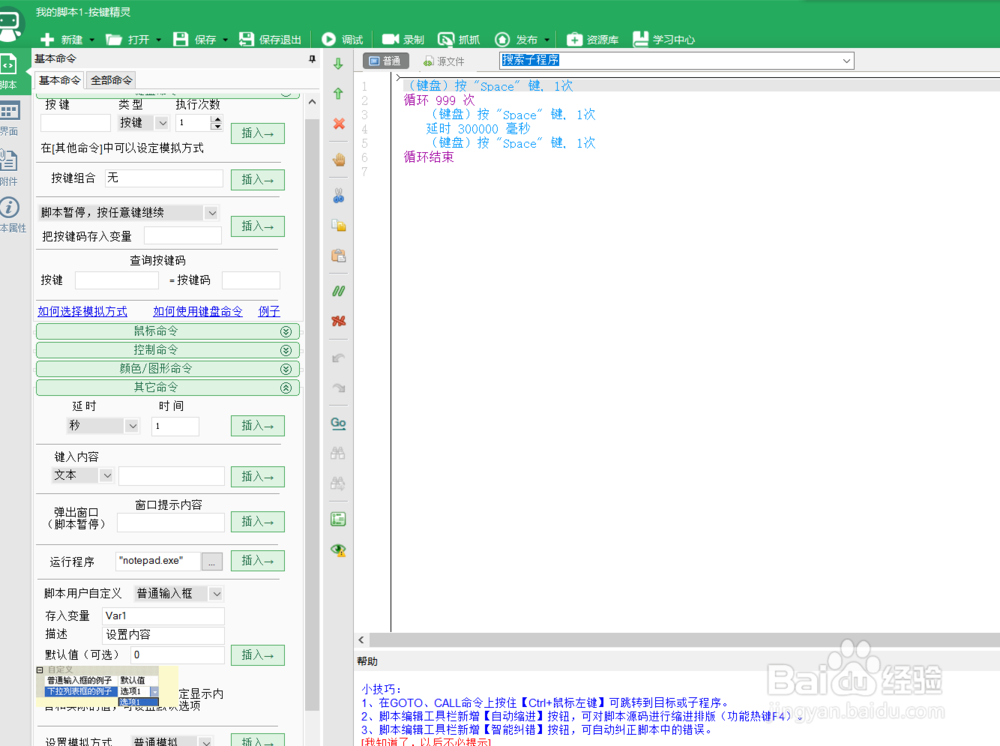The height and width of the screenshot is (746, 1000).
Task: Open the 抓抓 screen capture tool
Action: tap(459, 39)
